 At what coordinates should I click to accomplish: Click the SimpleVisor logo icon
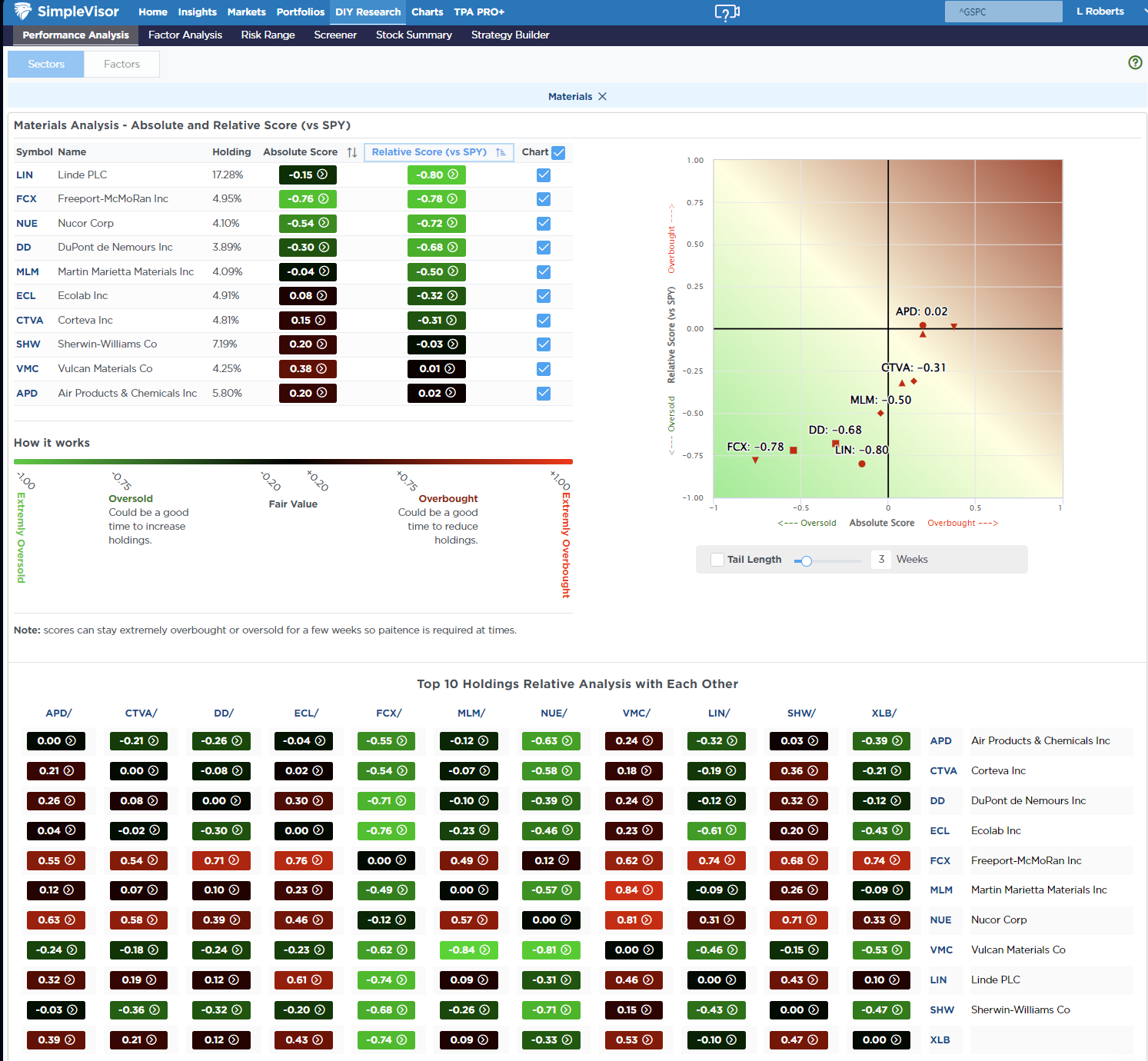pos(23,12)
